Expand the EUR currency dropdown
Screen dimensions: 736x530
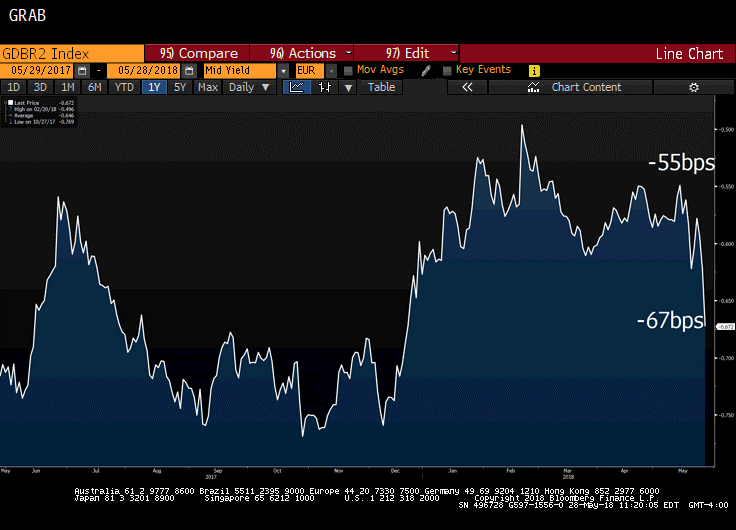(308, 71)
